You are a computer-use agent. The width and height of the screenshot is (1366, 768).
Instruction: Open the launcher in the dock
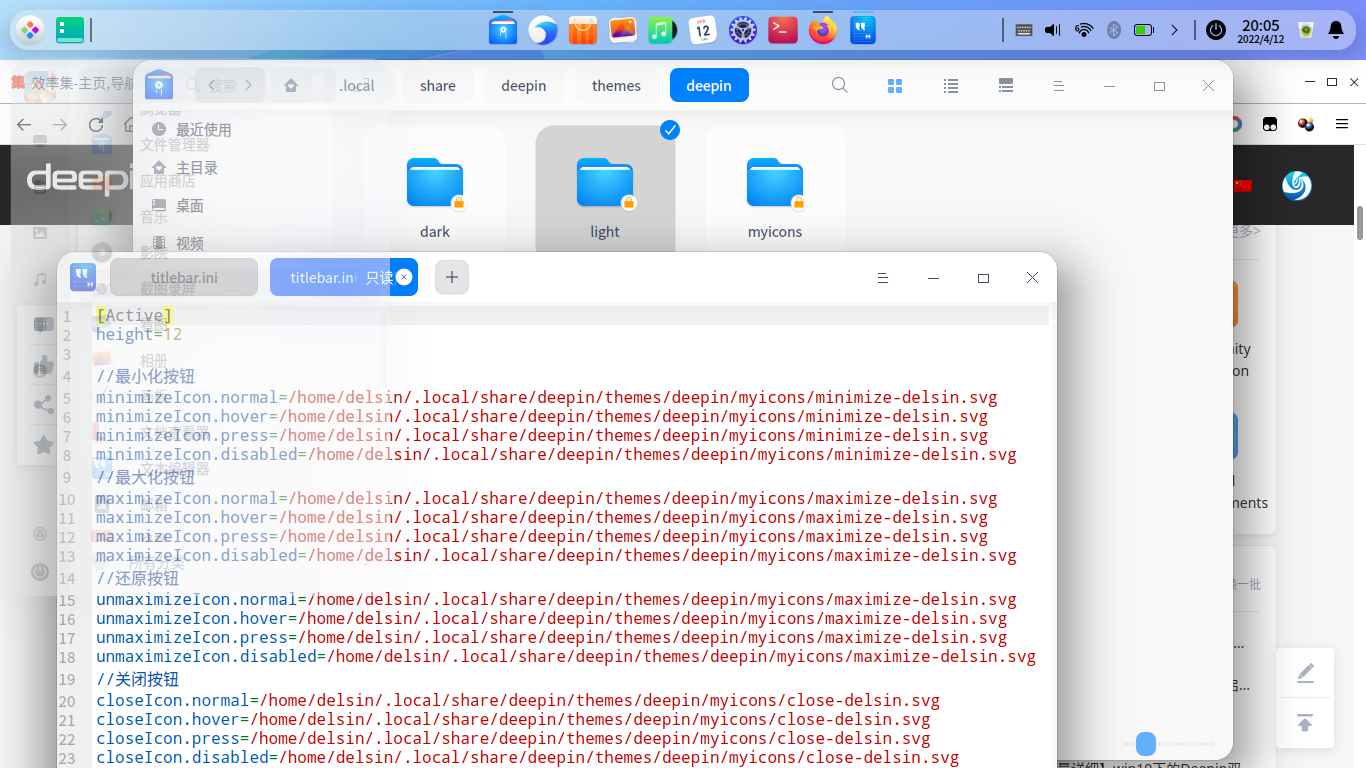(x=31, y=30)
